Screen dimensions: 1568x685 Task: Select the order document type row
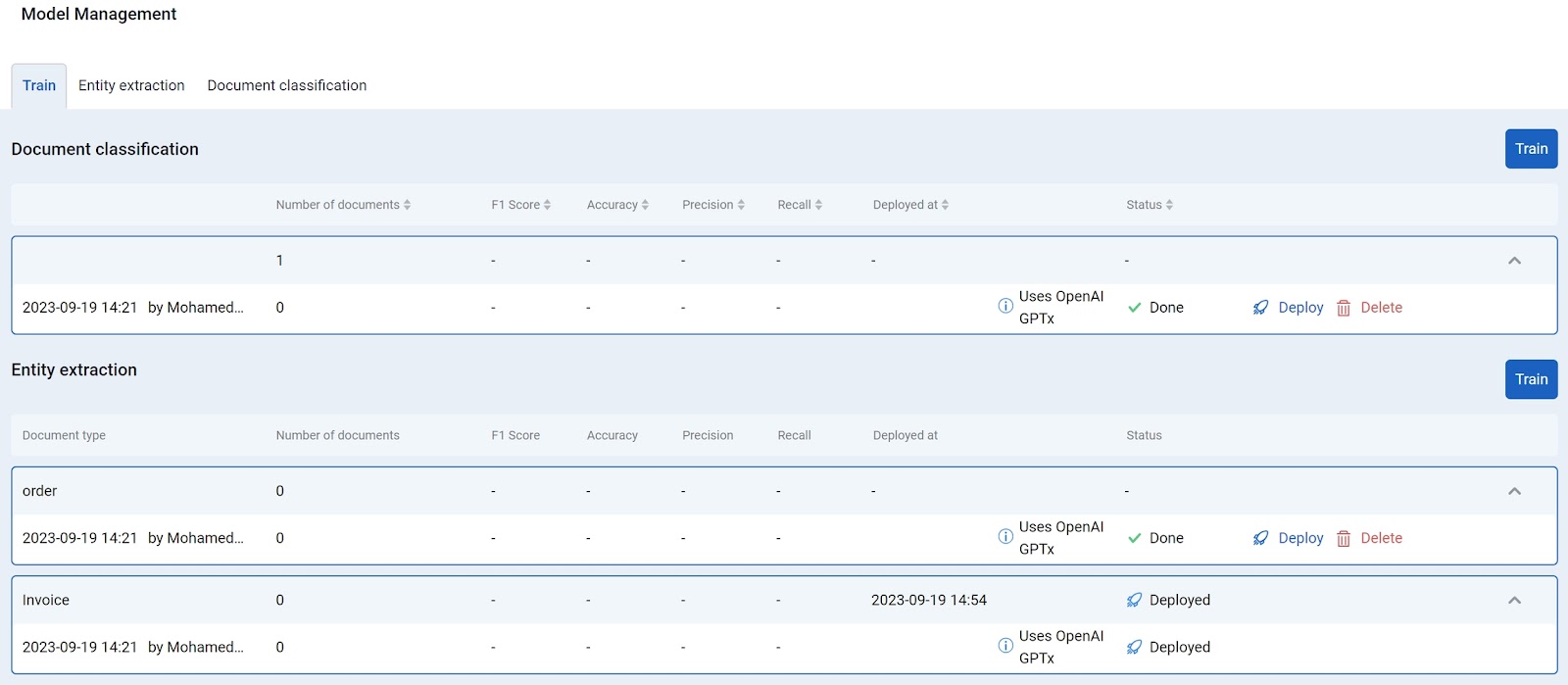[784, 491]
